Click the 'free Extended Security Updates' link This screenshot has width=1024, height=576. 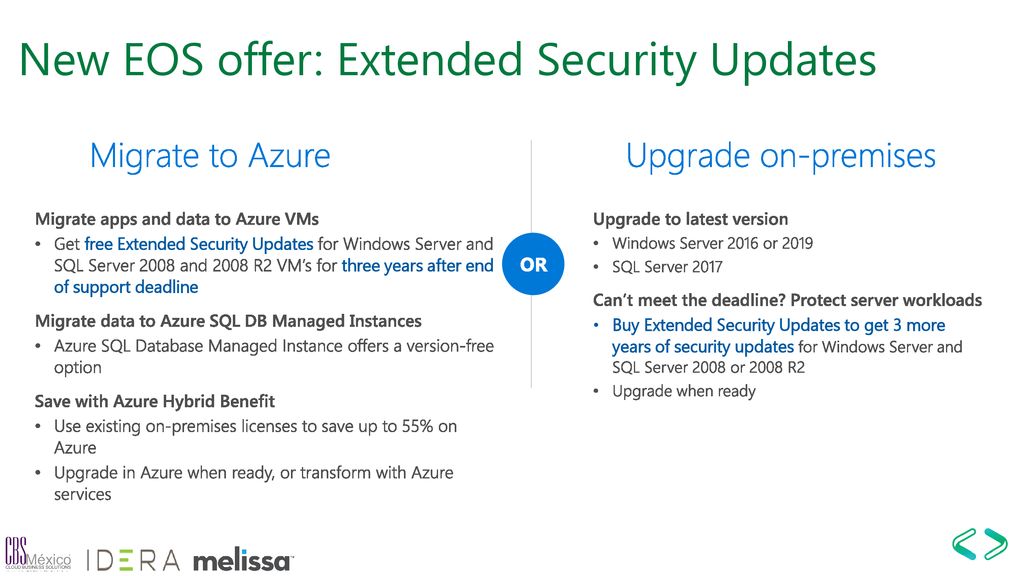point(199,244)
